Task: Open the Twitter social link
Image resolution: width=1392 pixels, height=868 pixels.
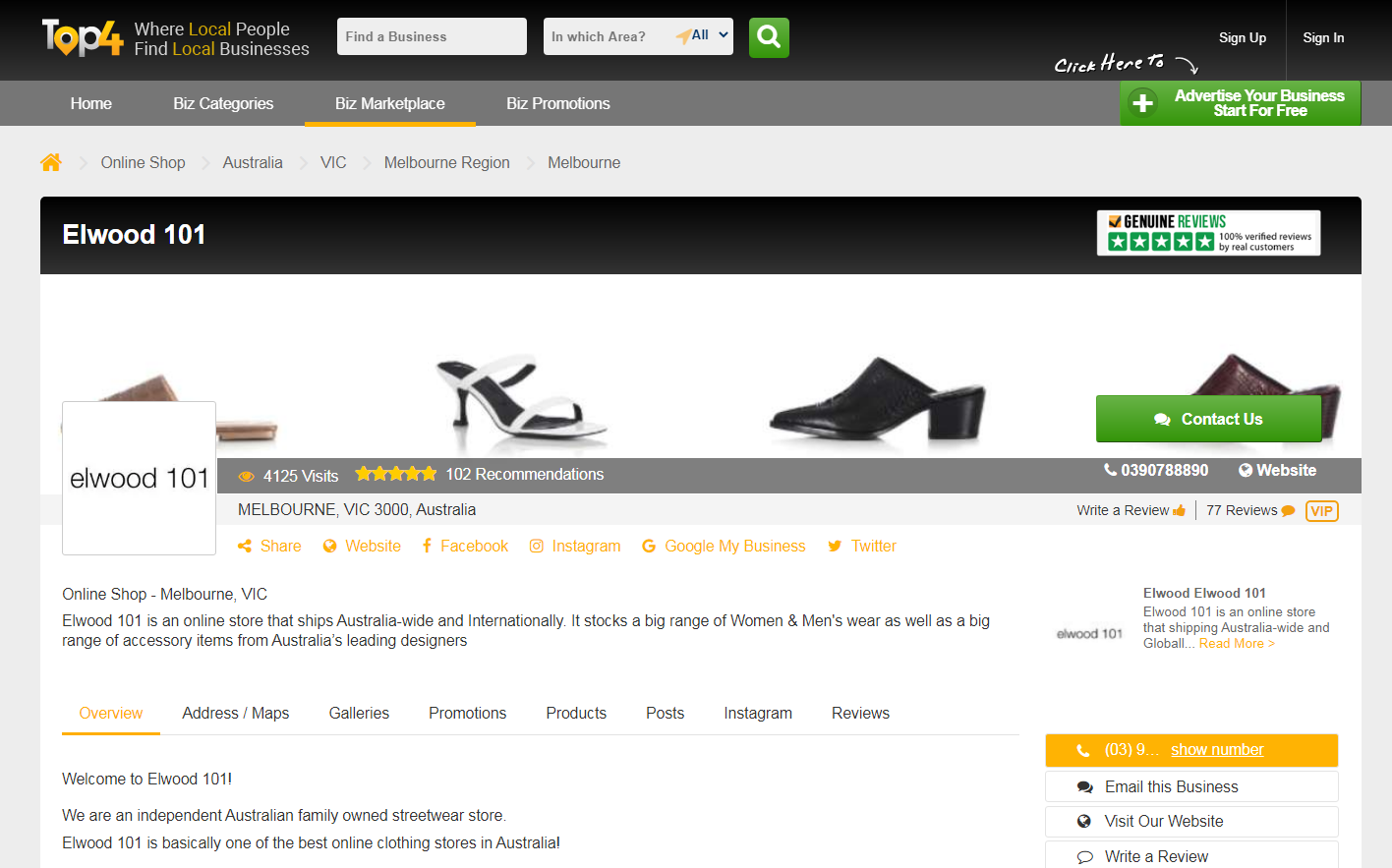Action: tap(862, 546)
